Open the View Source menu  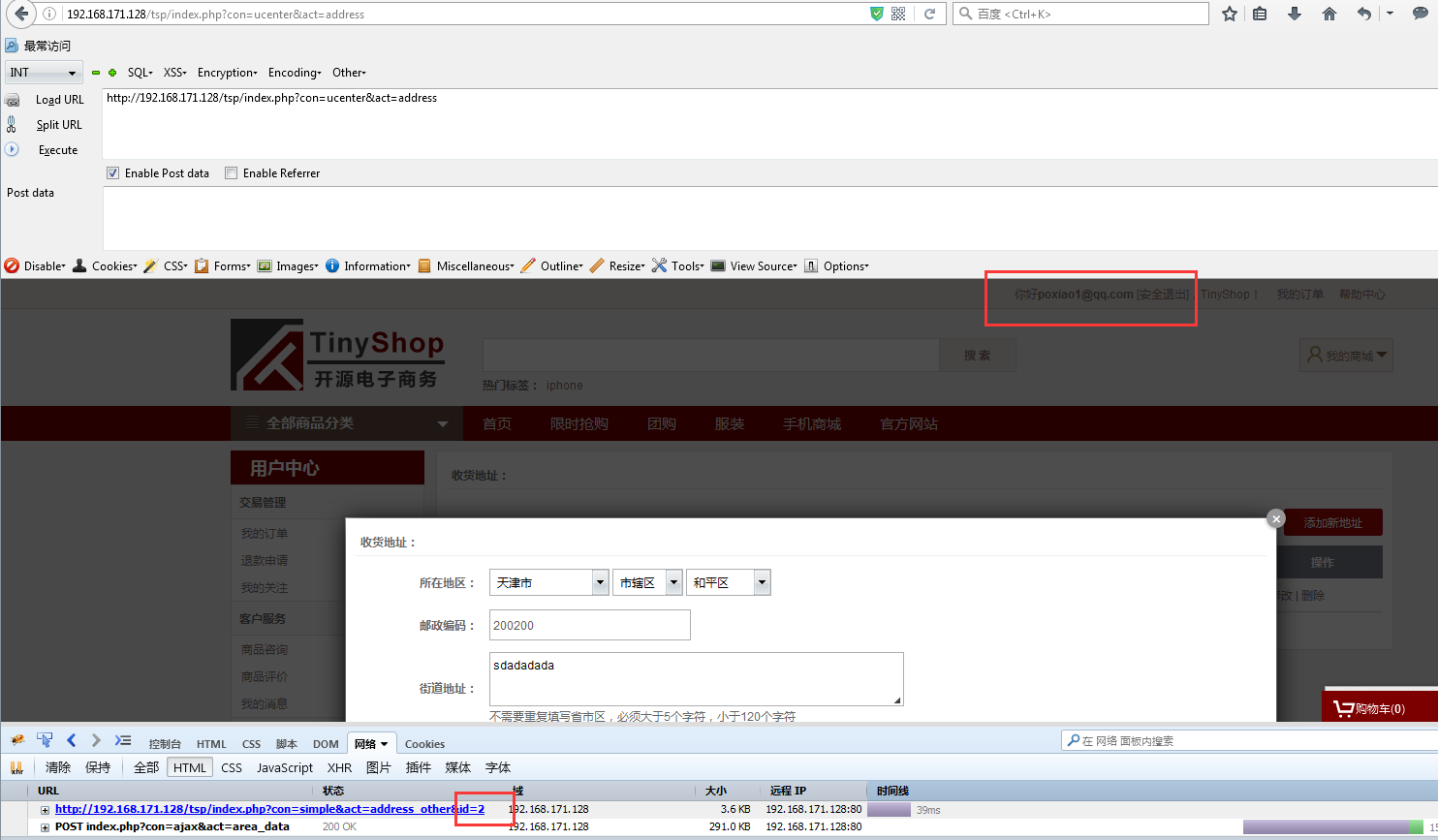754,266
